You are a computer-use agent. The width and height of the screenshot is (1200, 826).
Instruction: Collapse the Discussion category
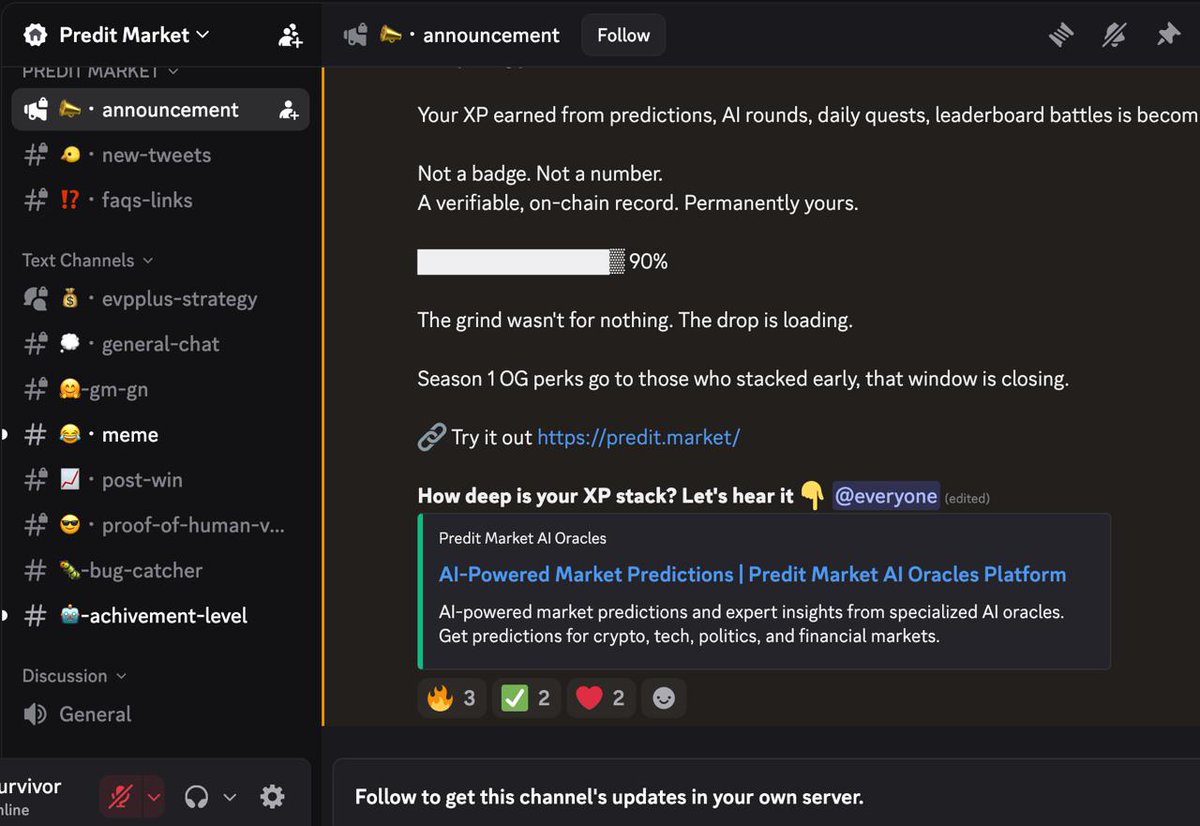point(75,676)
